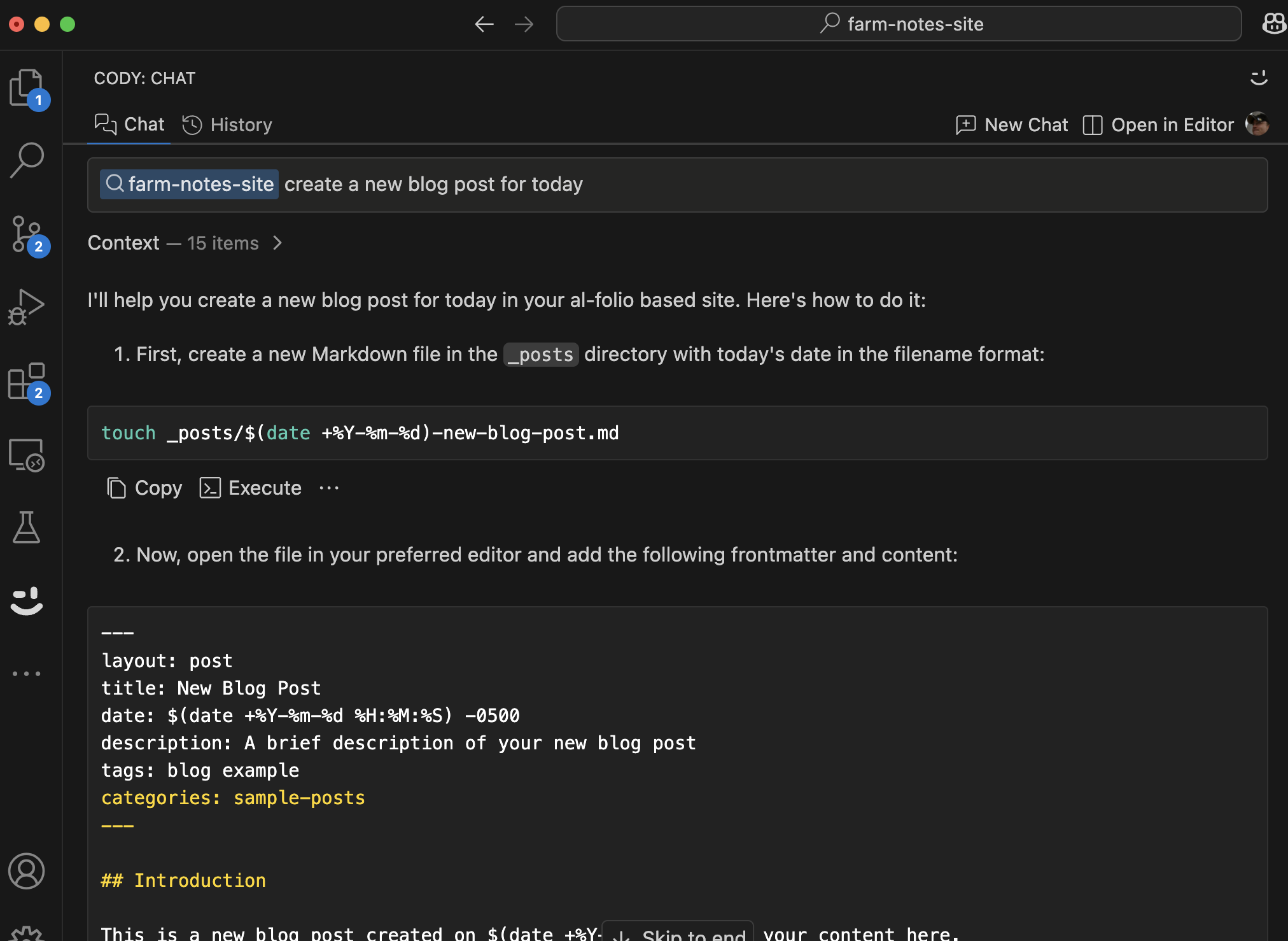Click the 'title: New Blog Post' line
1288x941 pixels.
[x=211, y=688]
